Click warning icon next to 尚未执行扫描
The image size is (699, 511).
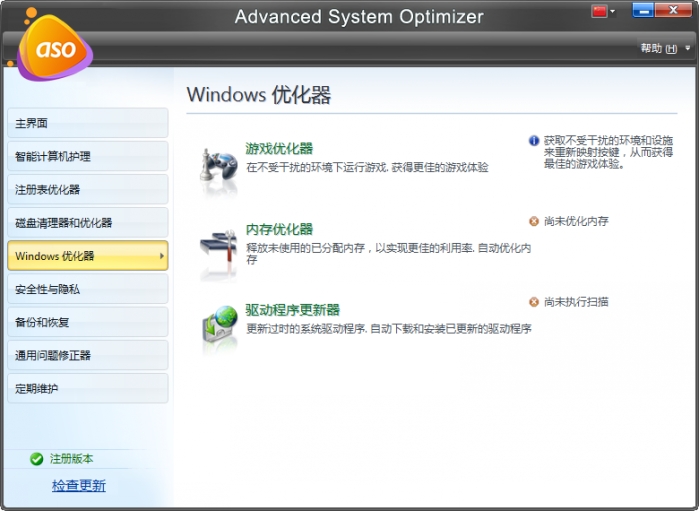(x=534, y=302)
